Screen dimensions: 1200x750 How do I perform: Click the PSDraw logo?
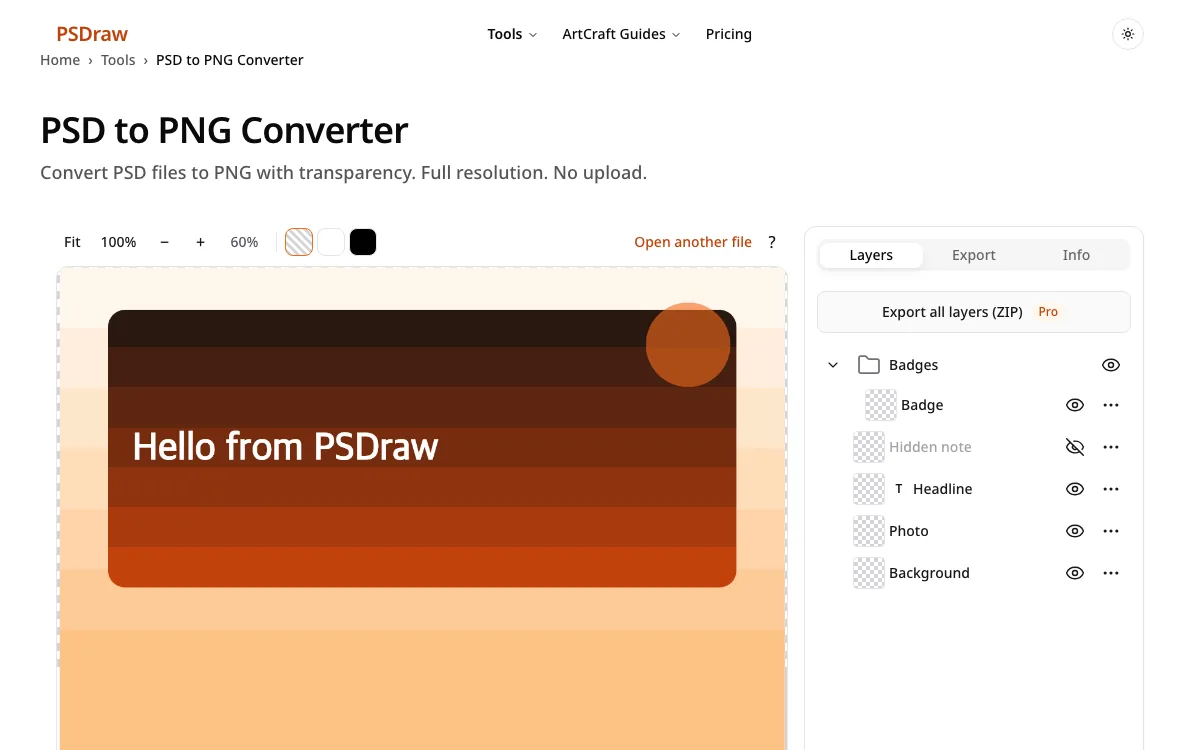[x=92, y=34]
